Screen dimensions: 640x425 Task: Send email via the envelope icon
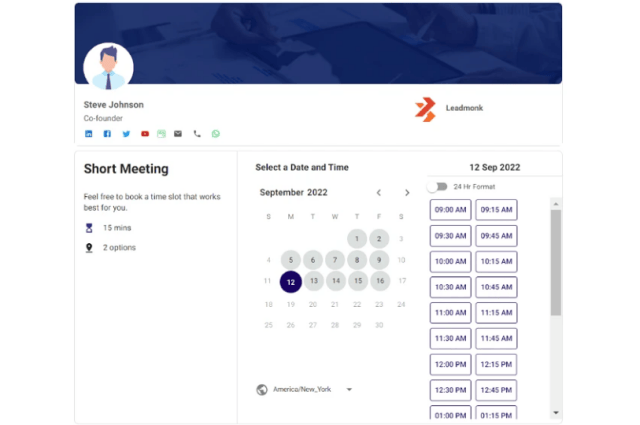(178, 134)
